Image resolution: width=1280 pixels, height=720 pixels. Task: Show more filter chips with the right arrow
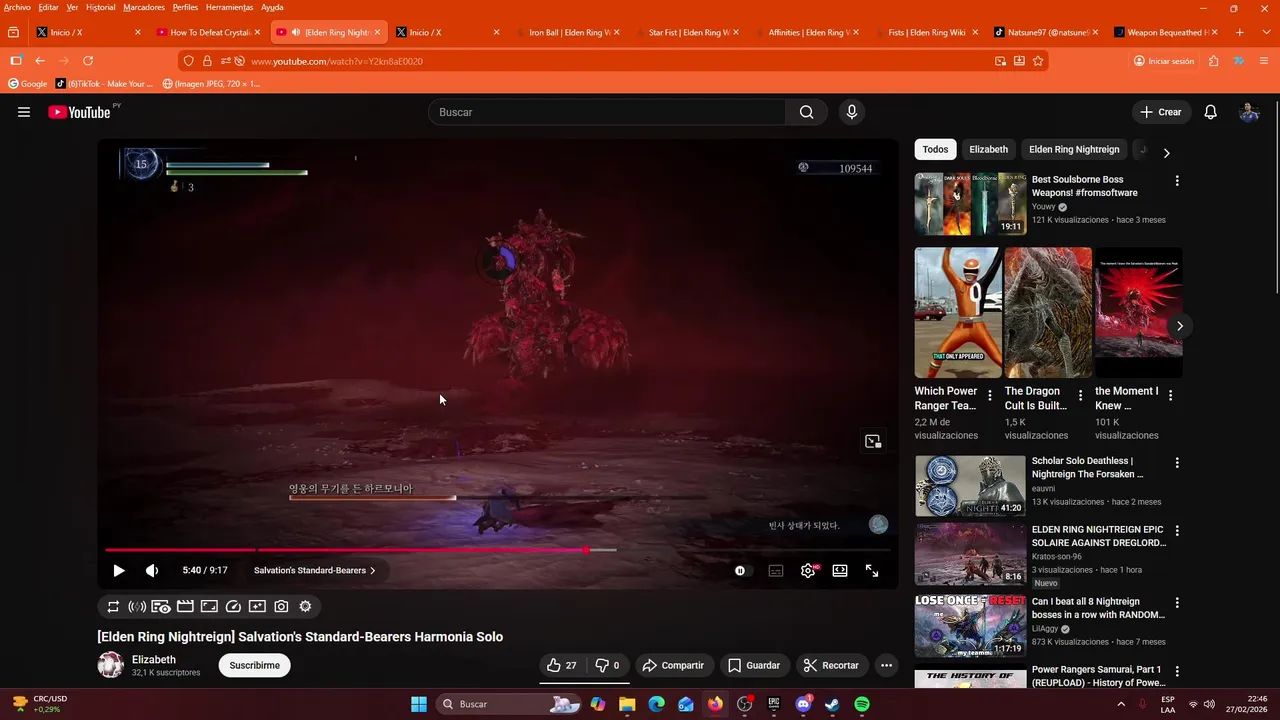[x=1166, y=153]
